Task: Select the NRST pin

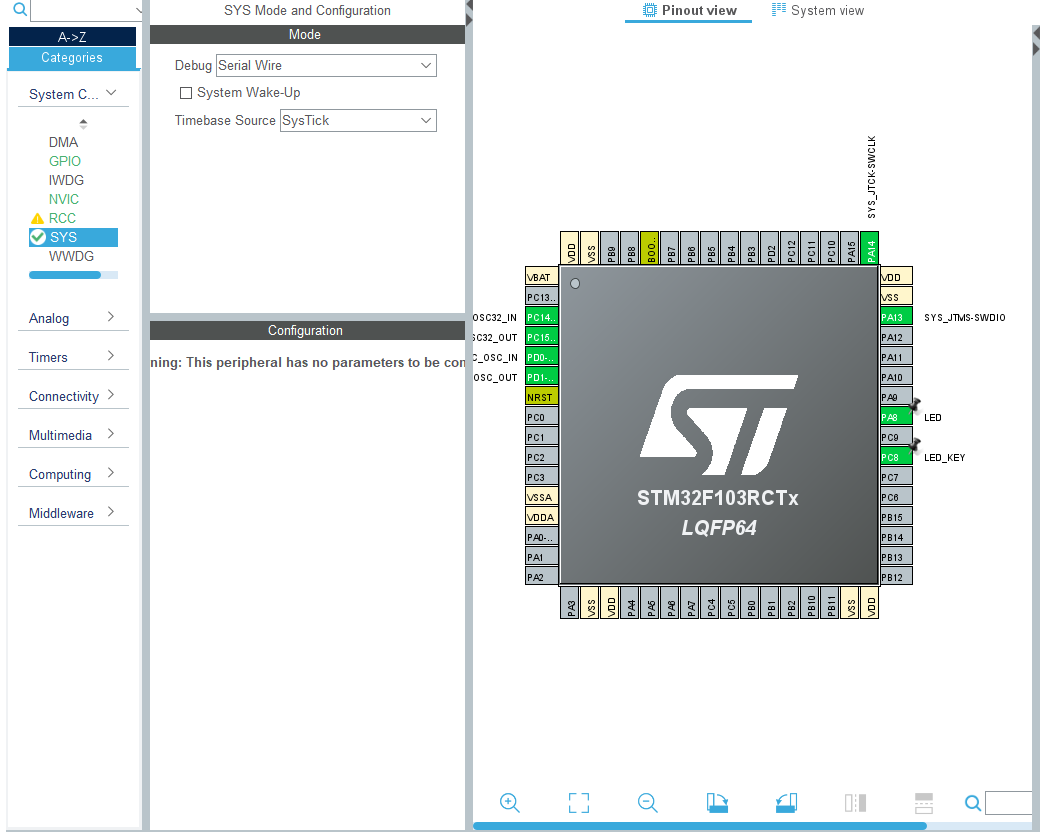Action: click(542, 397)
